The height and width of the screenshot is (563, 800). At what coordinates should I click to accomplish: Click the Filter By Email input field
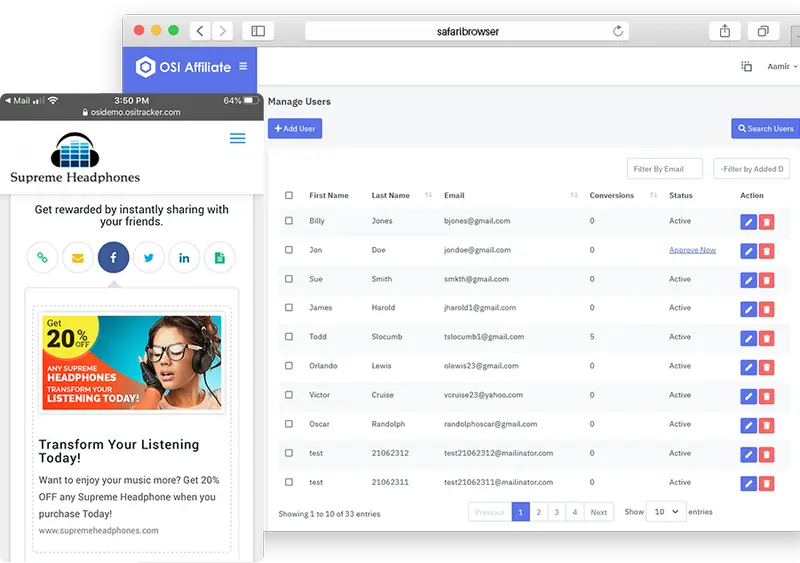[x=664, y=168]
